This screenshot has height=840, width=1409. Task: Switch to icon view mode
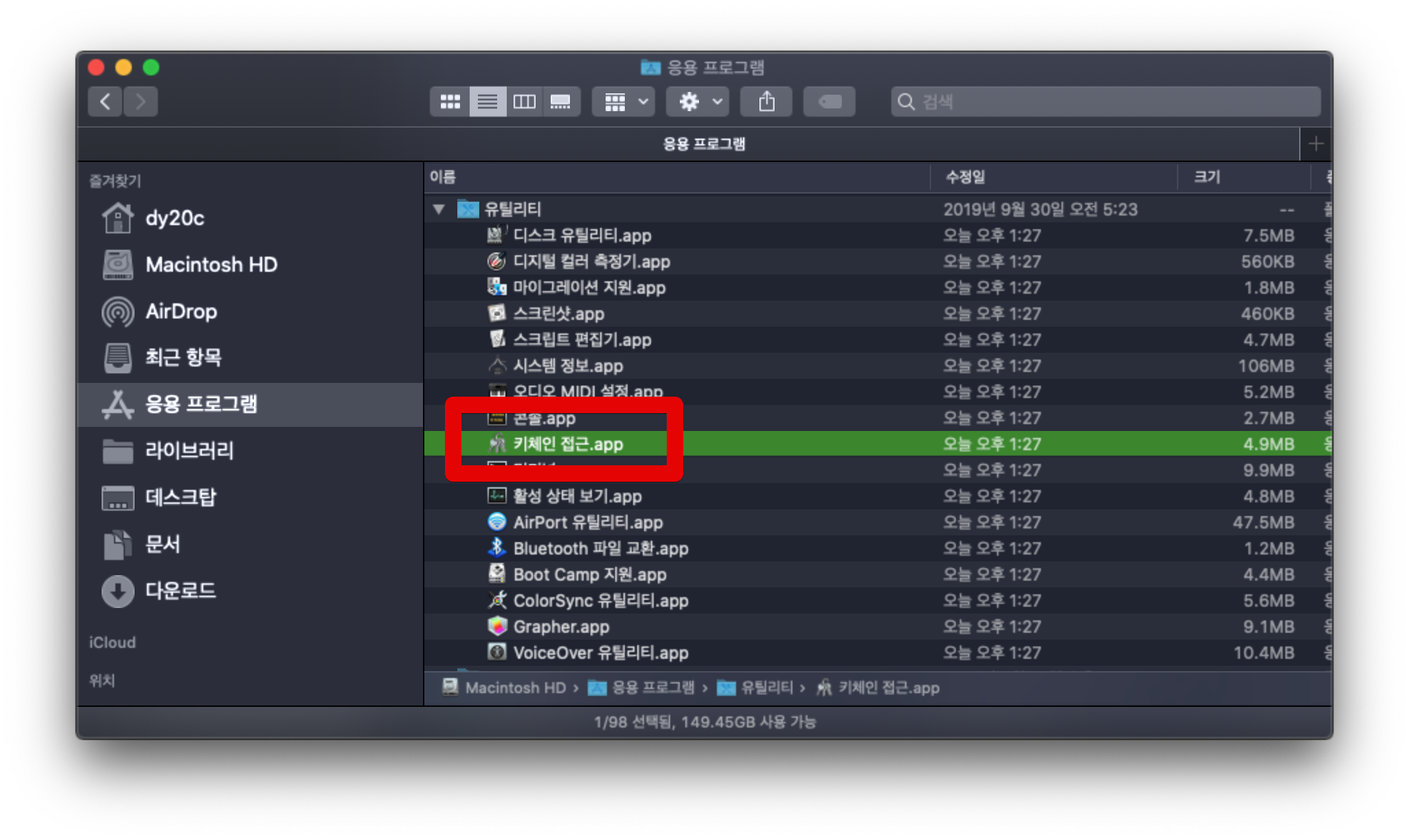[x=450, y=102]
